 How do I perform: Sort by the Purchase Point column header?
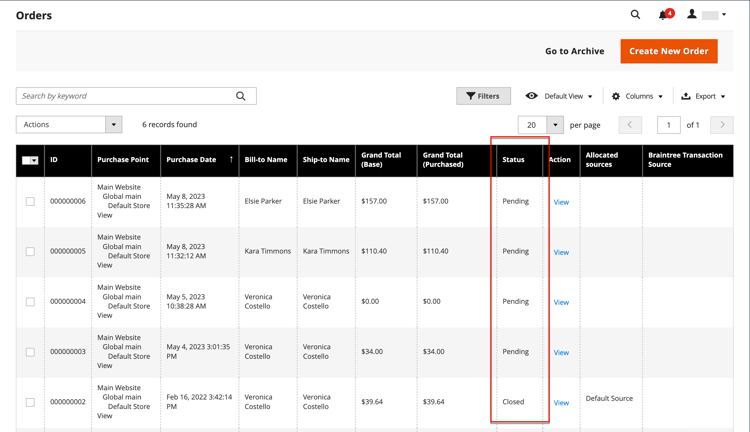point(126,161)
